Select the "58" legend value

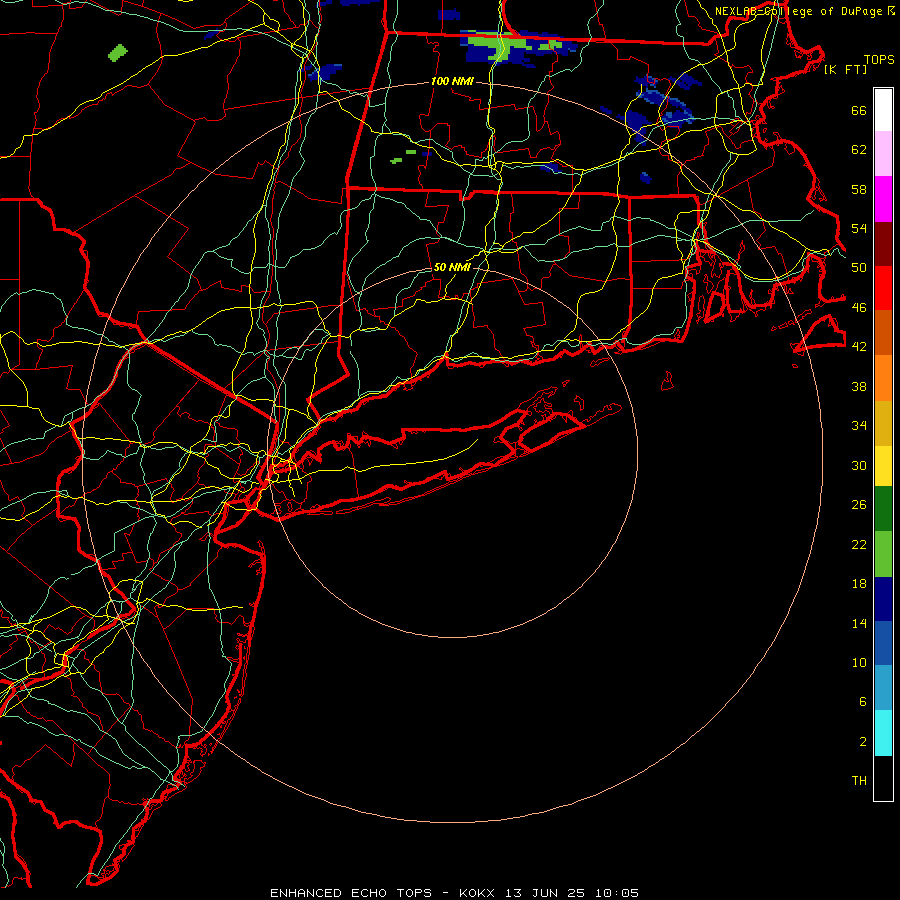tap(859, 189)
